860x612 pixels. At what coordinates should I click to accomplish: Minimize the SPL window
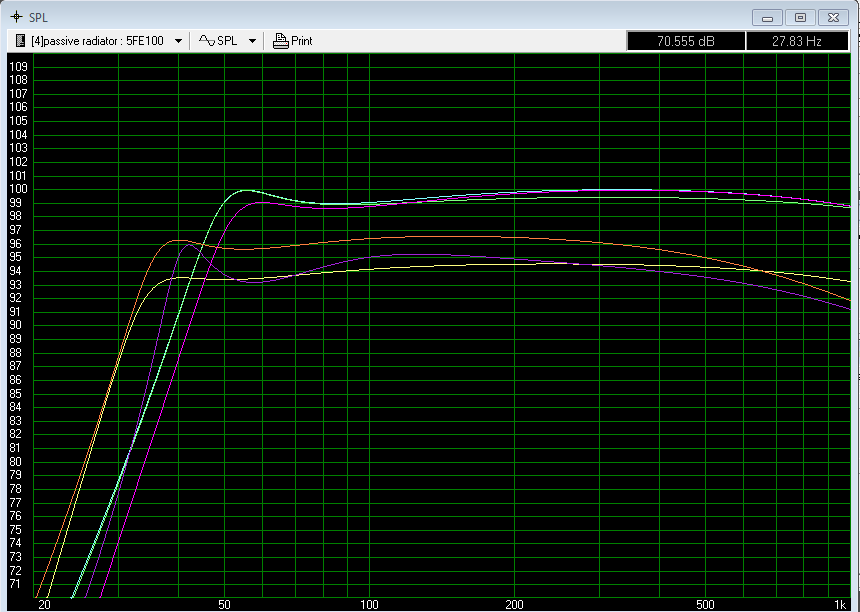click(767, 17)
